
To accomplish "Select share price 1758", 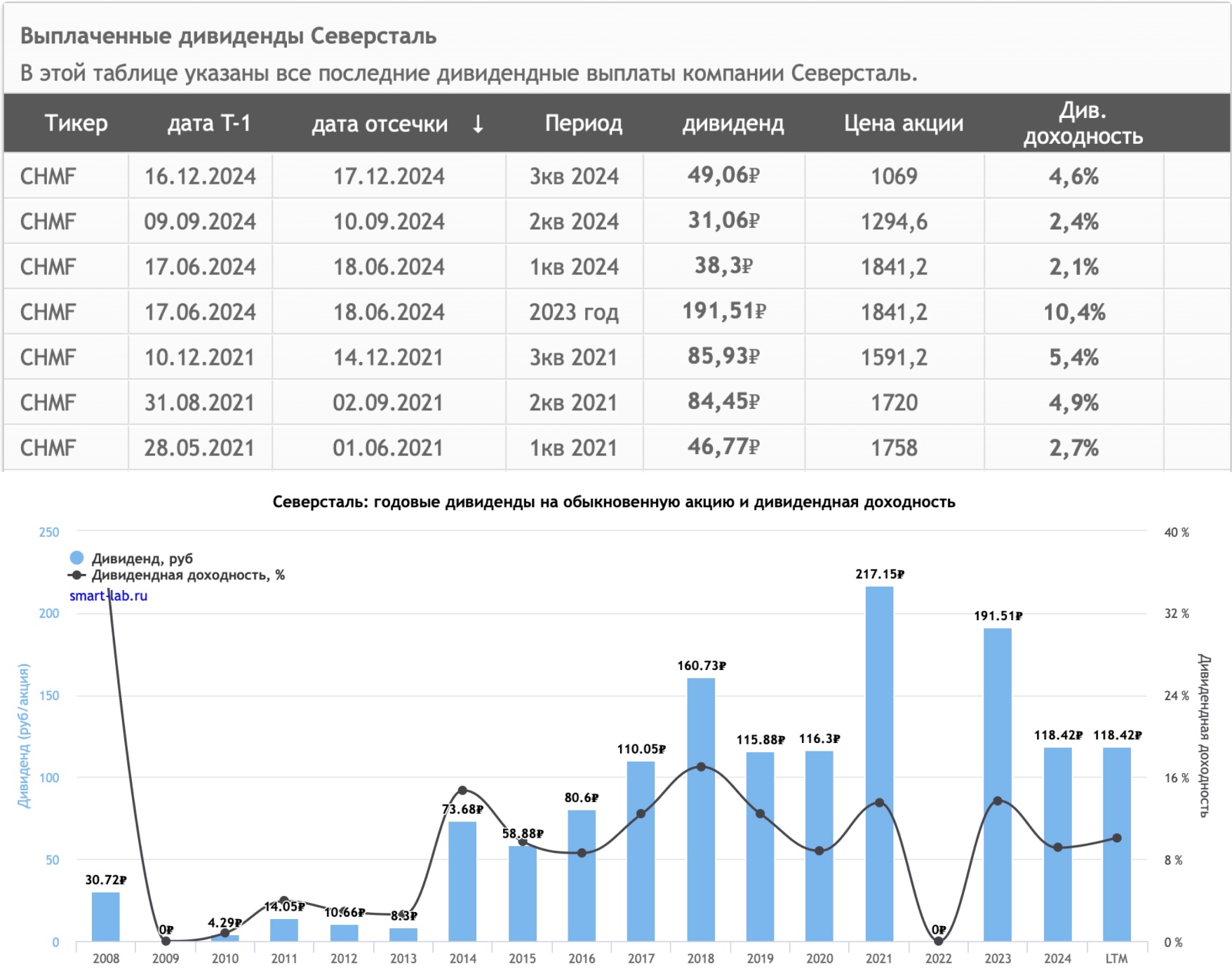I will click(894, 448).
